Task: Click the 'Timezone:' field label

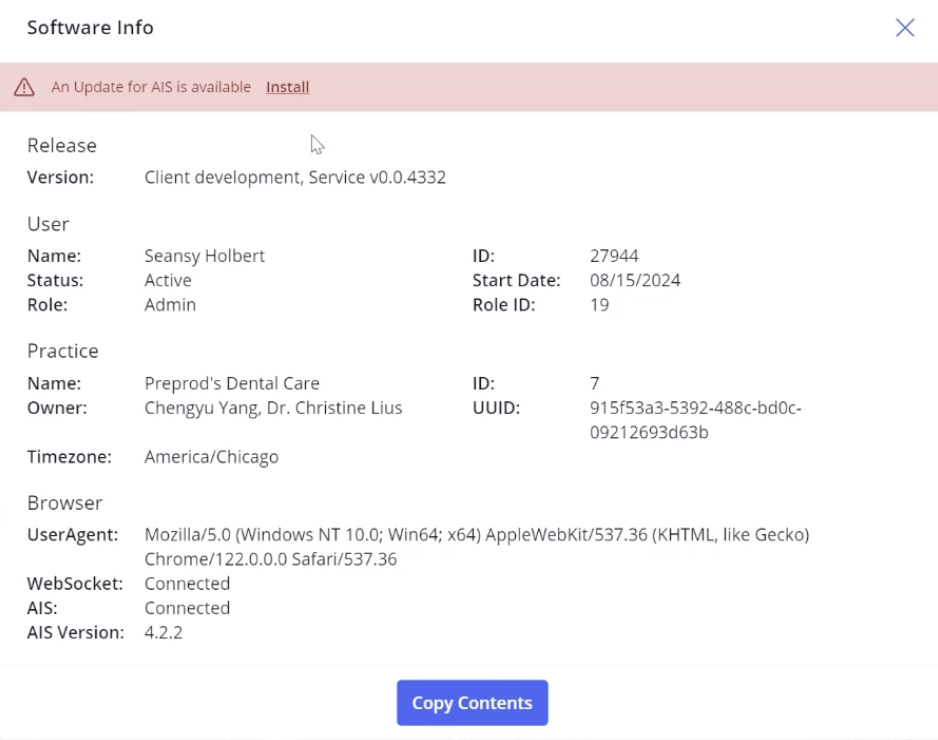Action: (69, 457)
